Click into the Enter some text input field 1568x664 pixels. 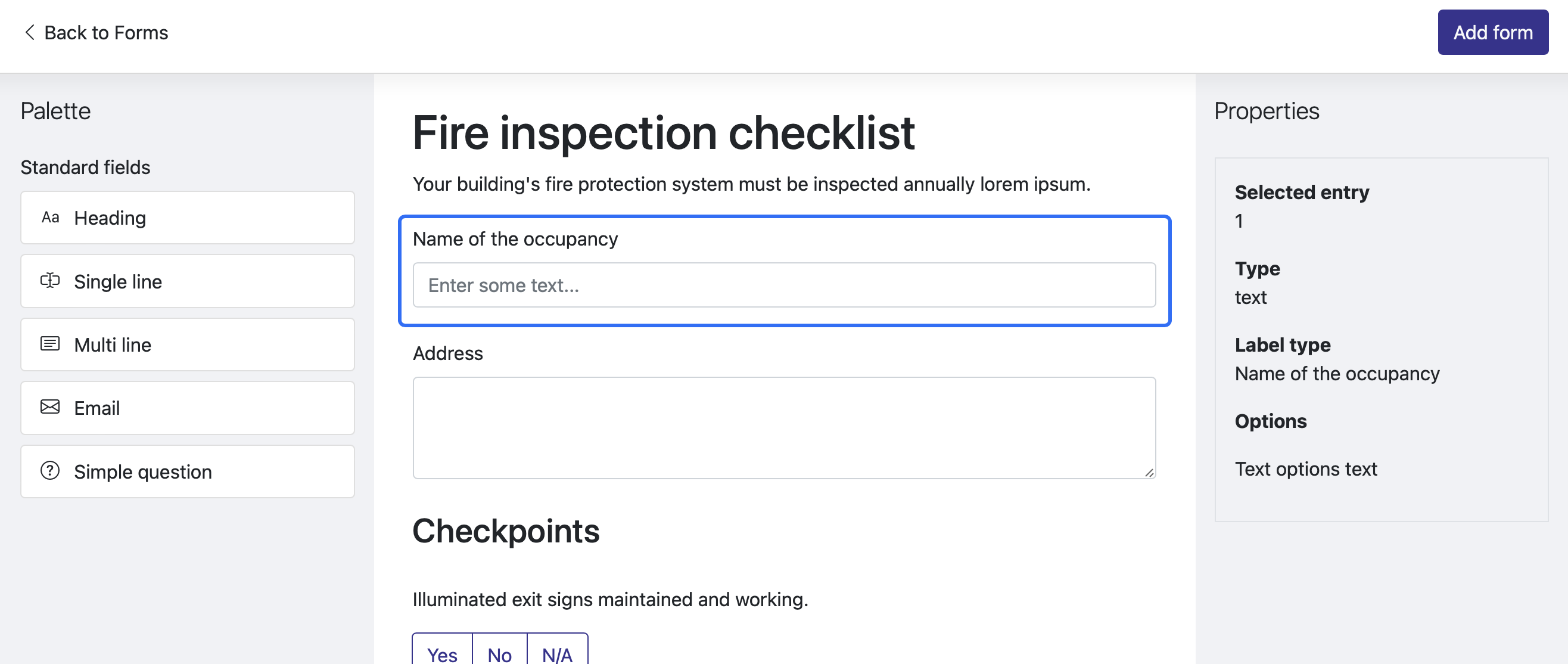[x=783, y=285]
